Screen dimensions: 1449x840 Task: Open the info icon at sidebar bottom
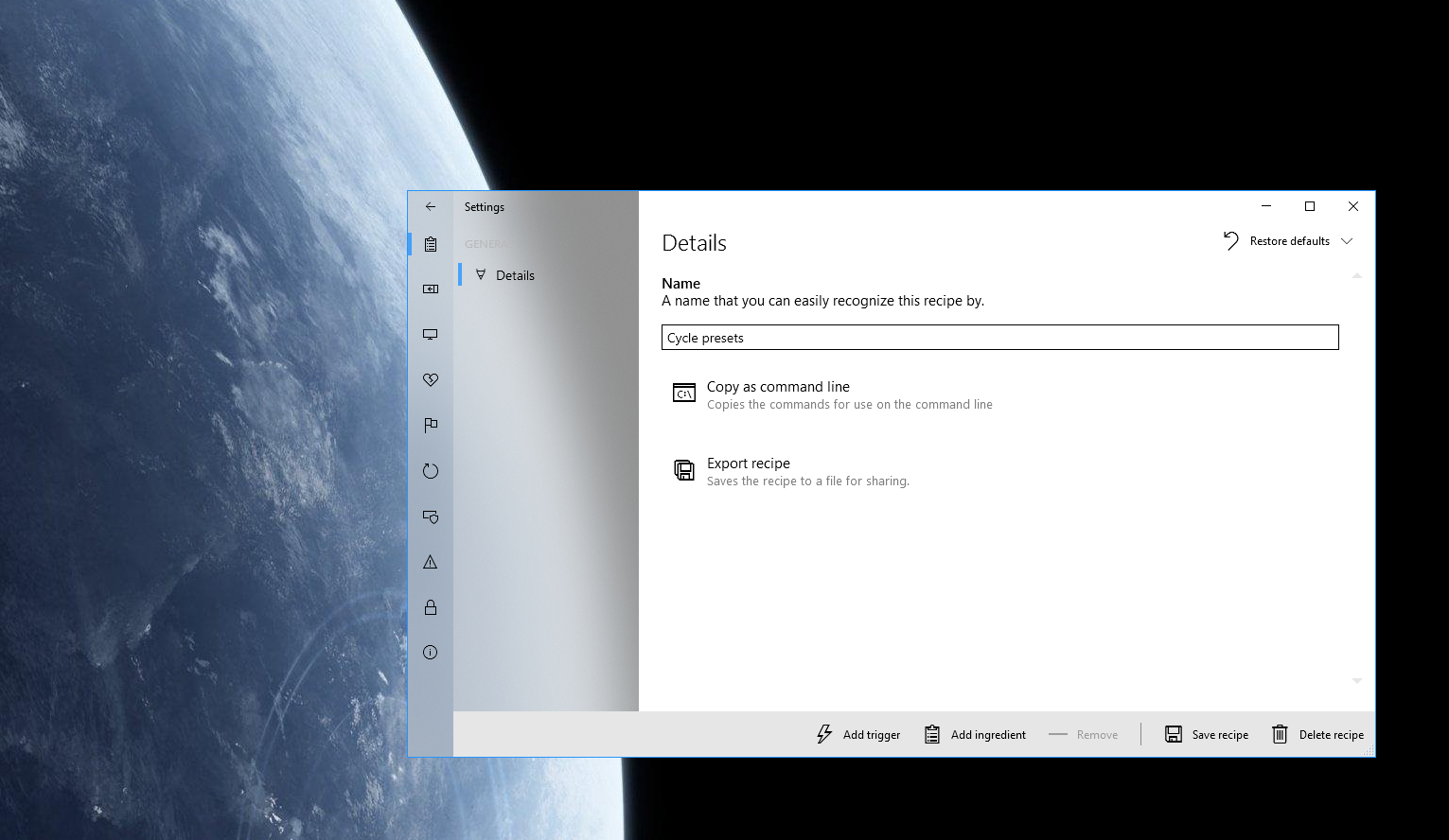point(431,652)
